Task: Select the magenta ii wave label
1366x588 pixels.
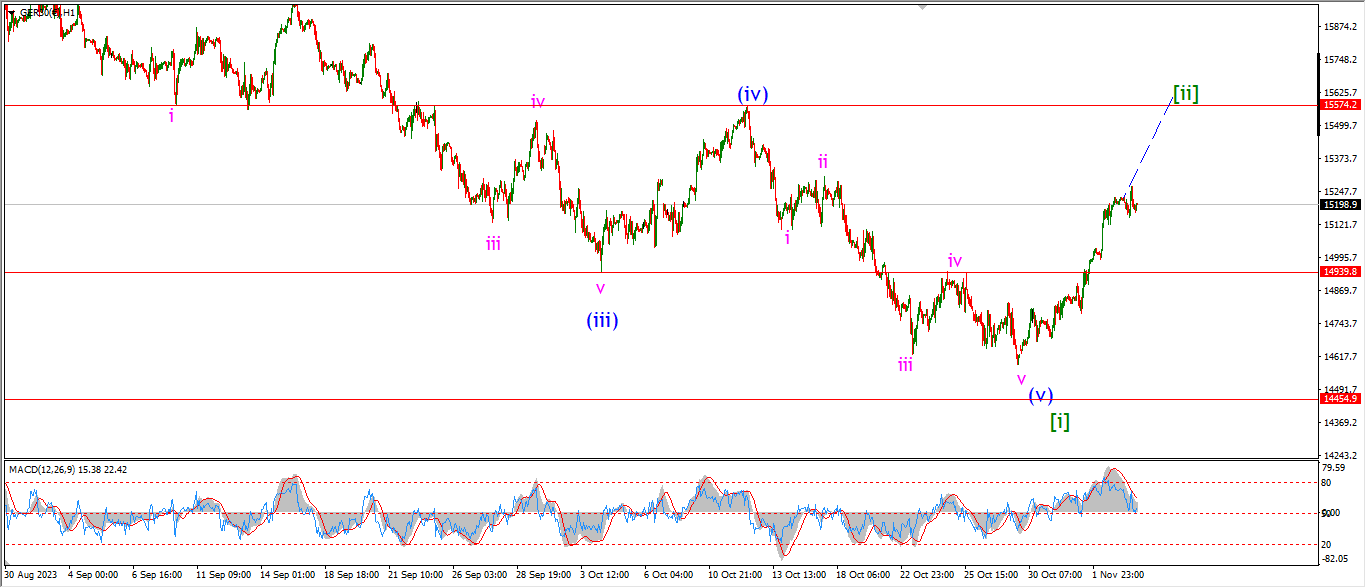Action: click(822, 161)
